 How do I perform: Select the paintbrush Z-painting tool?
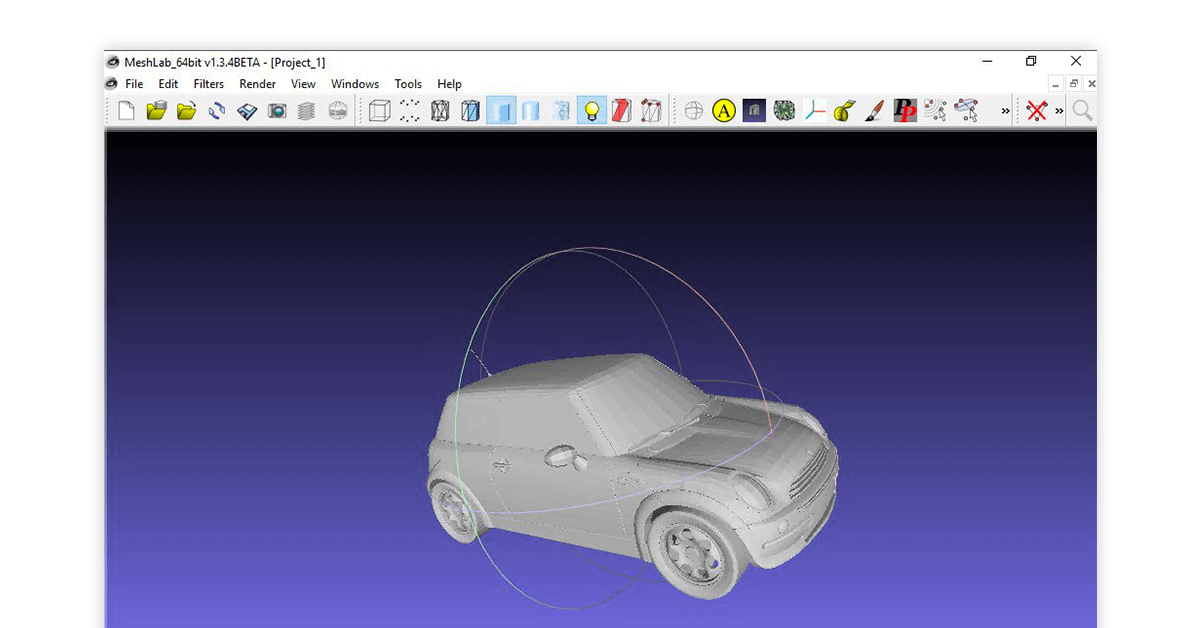tap(874, 111)
